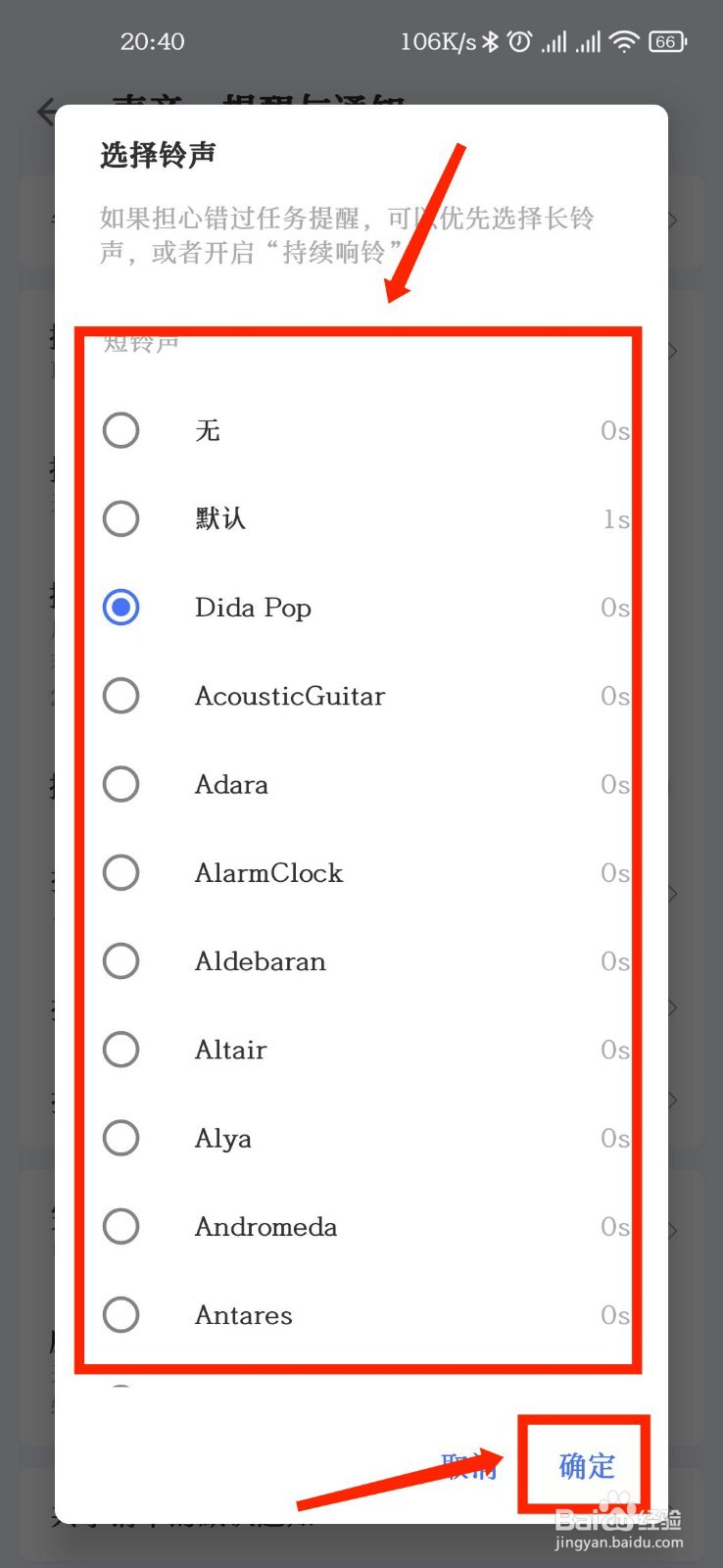The width and height of the screenshot is (723, 1568).
Task: Tap the Wi-Fi status bar icon
Action: point(623,41)
